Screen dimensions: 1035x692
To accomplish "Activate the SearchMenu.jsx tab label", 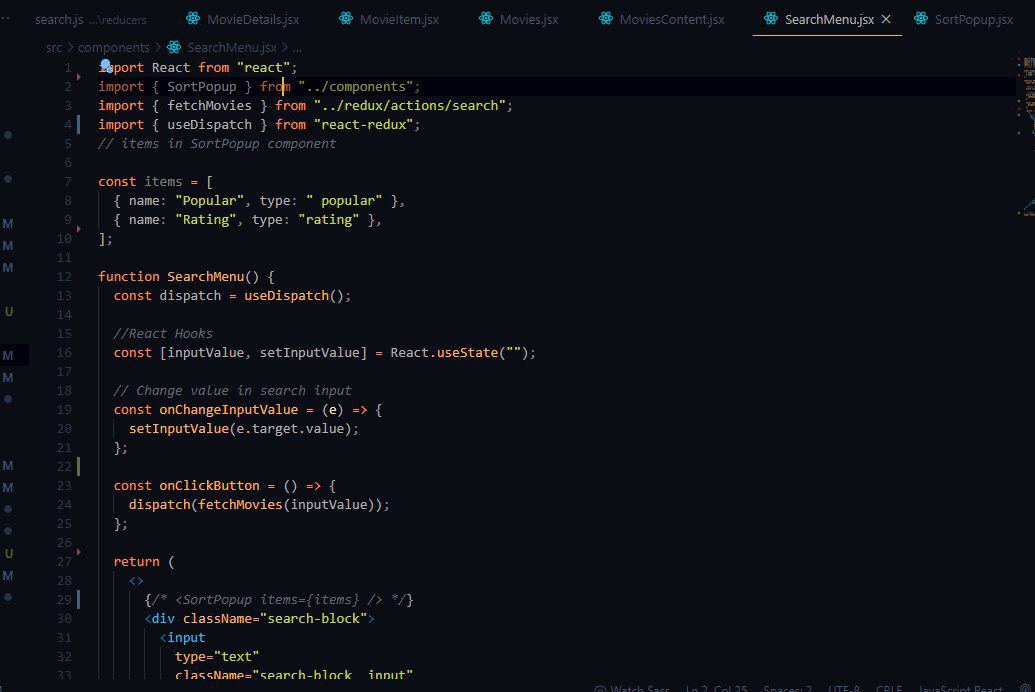I will click(829, 19).
